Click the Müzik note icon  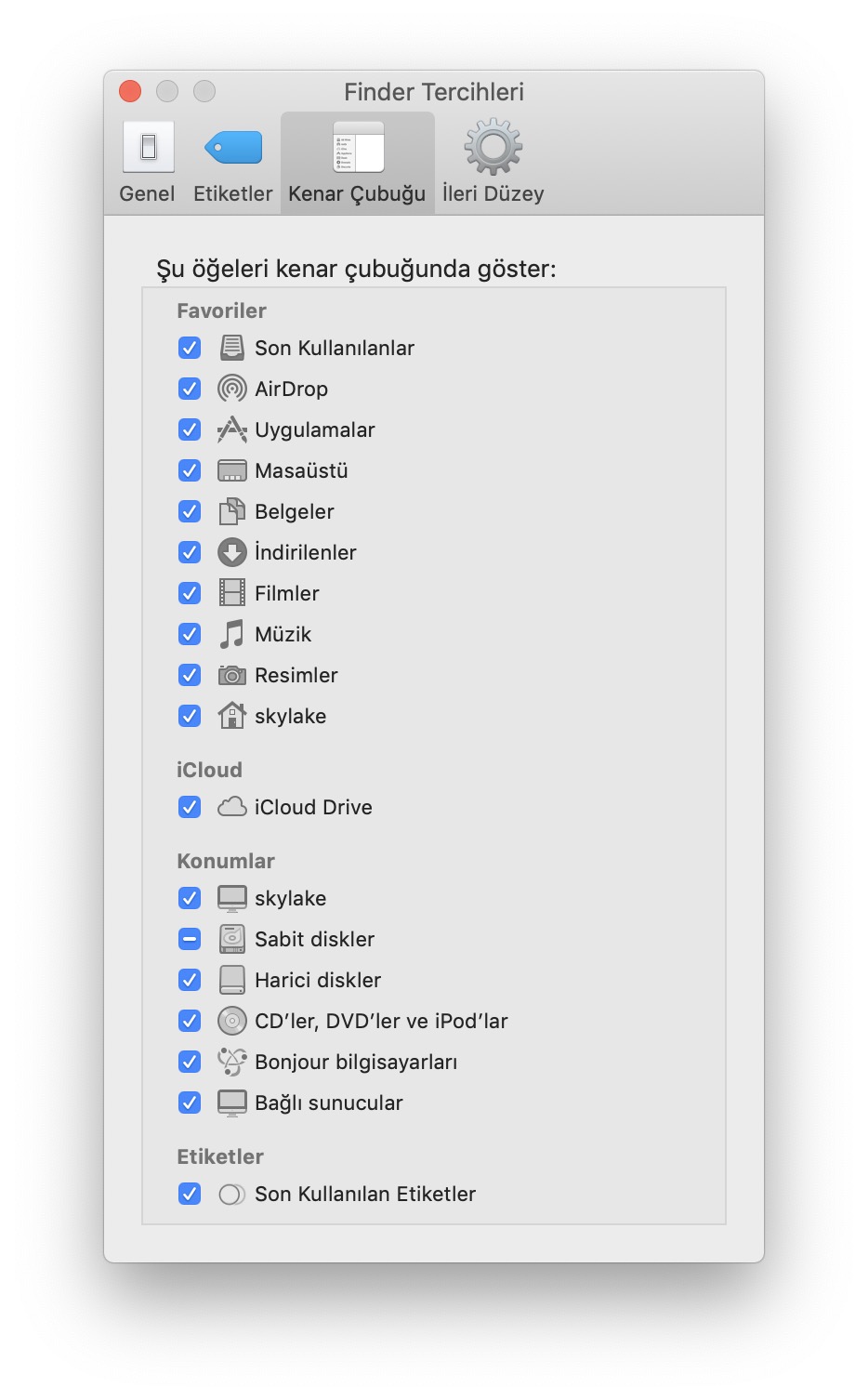click(x=231, y=634)
